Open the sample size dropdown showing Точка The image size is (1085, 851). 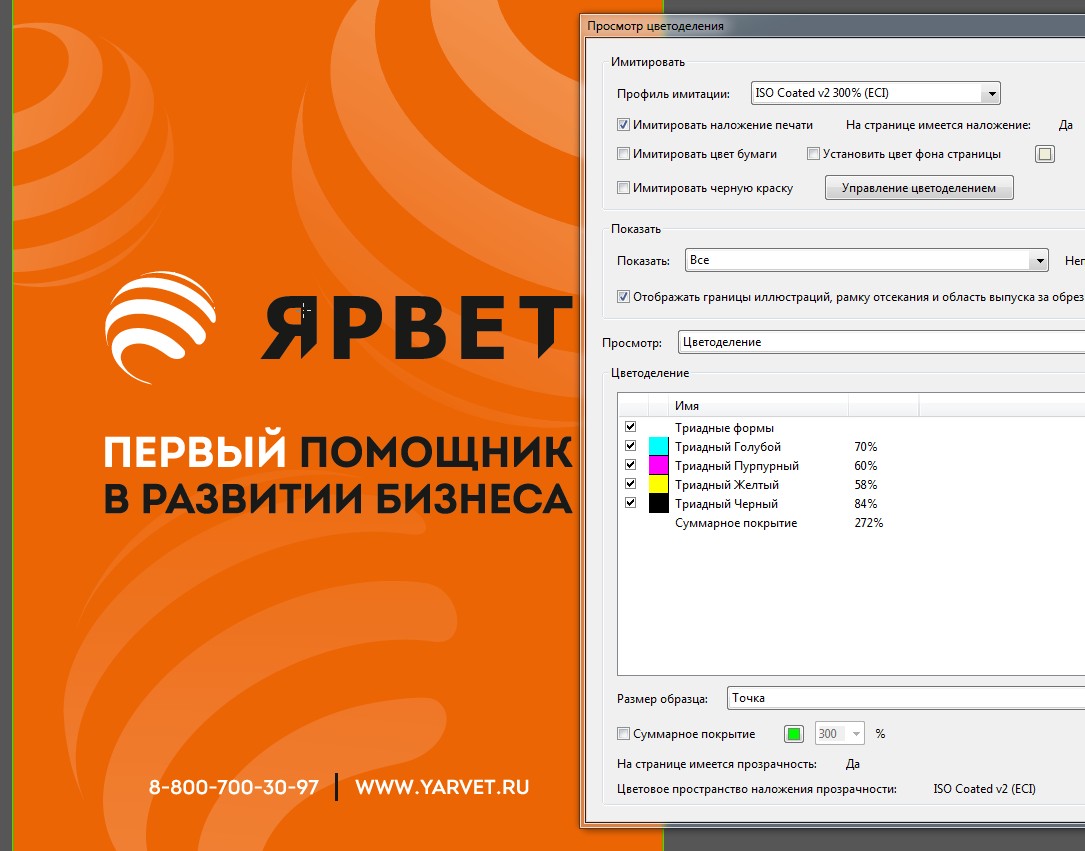[906, 698]
